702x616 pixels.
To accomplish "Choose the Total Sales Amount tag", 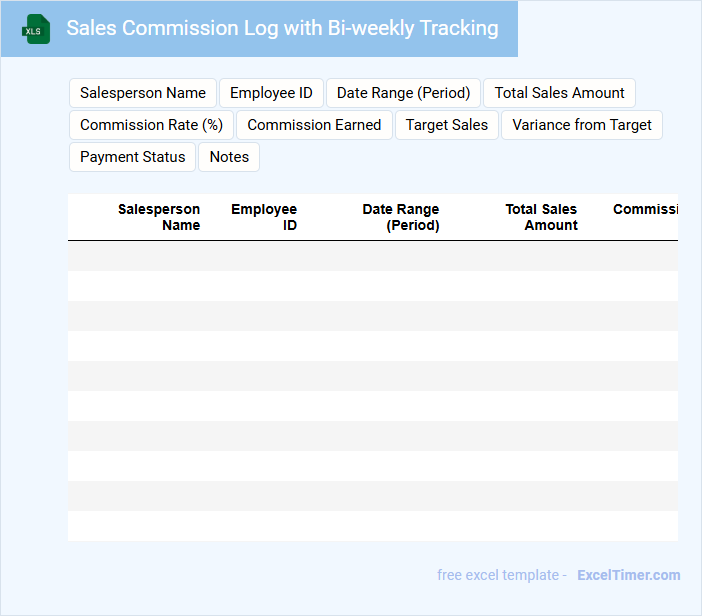I will (x=559, y=93).
